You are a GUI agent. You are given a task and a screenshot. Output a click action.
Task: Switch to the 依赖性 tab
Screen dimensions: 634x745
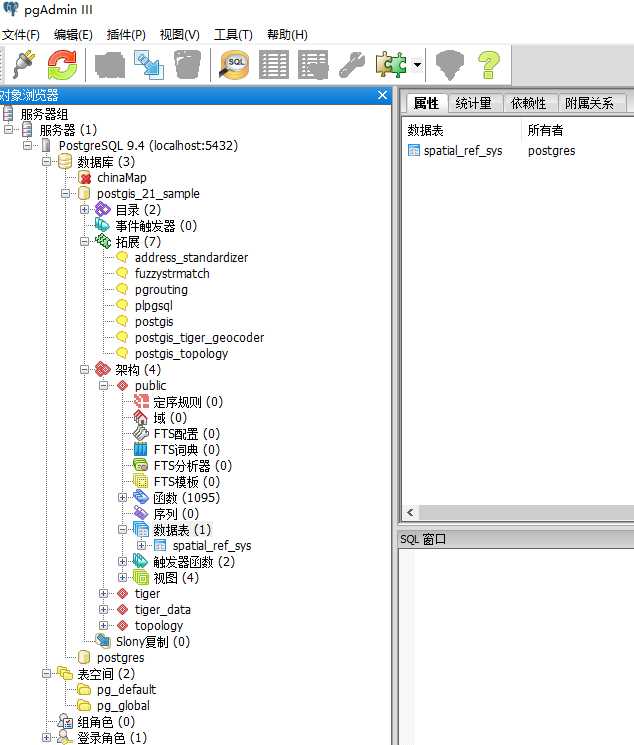(x=528, y=103)
